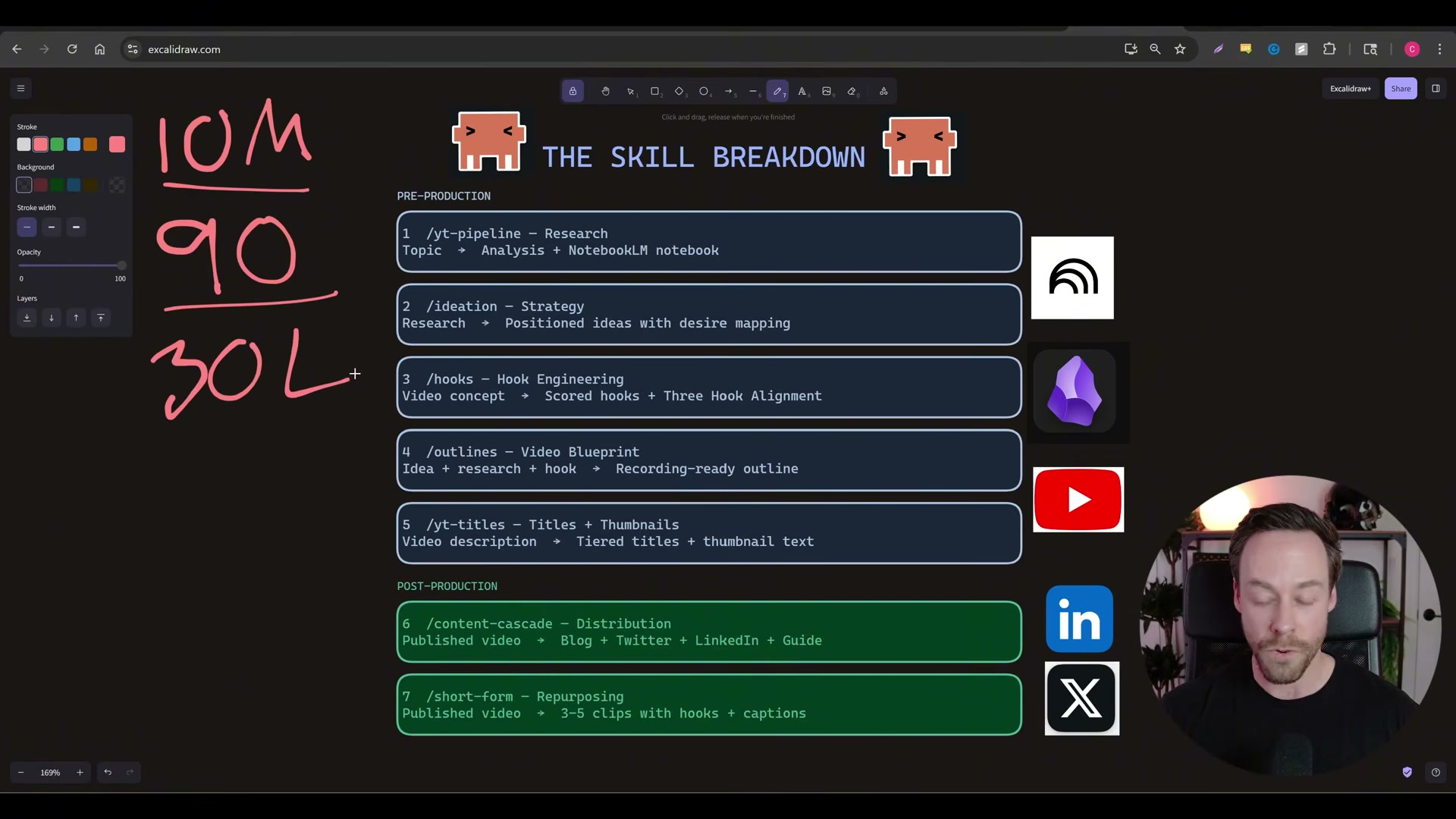Image resolution: width=1456 pixels, height=819 pixels.
Task: Pick the pink-red stroke color swatch
Action: [41, 144]
